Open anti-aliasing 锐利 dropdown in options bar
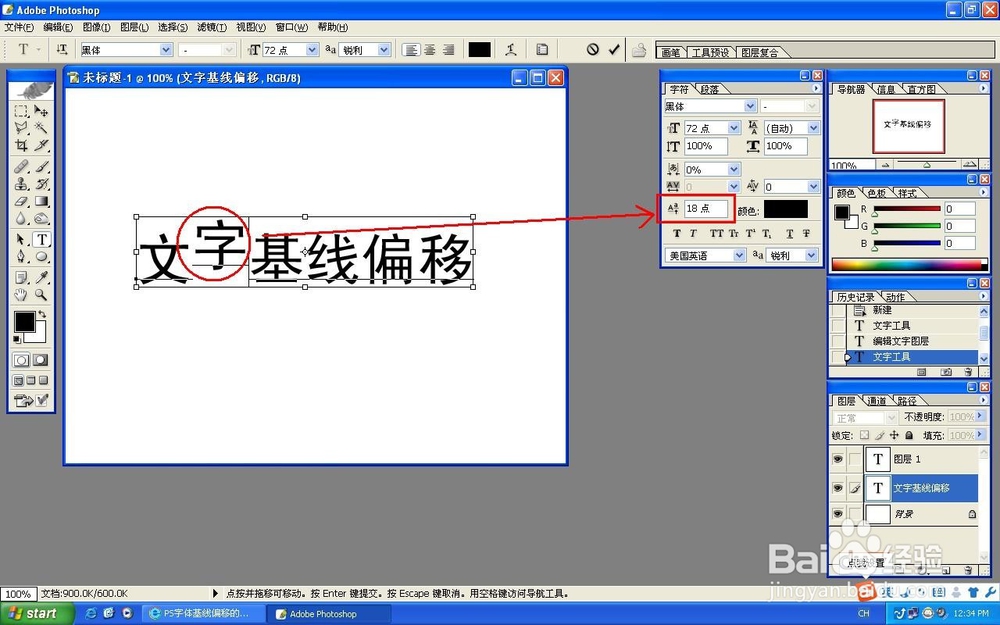 (x=384, y=50)
